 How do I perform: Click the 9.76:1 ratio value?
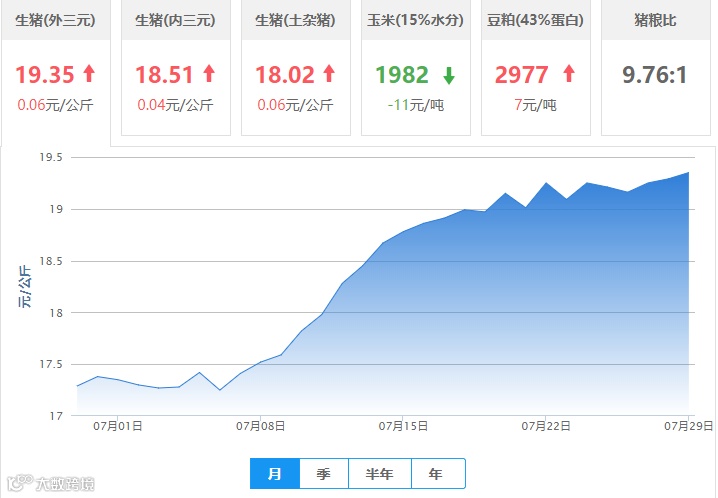(x=655, y=75)
